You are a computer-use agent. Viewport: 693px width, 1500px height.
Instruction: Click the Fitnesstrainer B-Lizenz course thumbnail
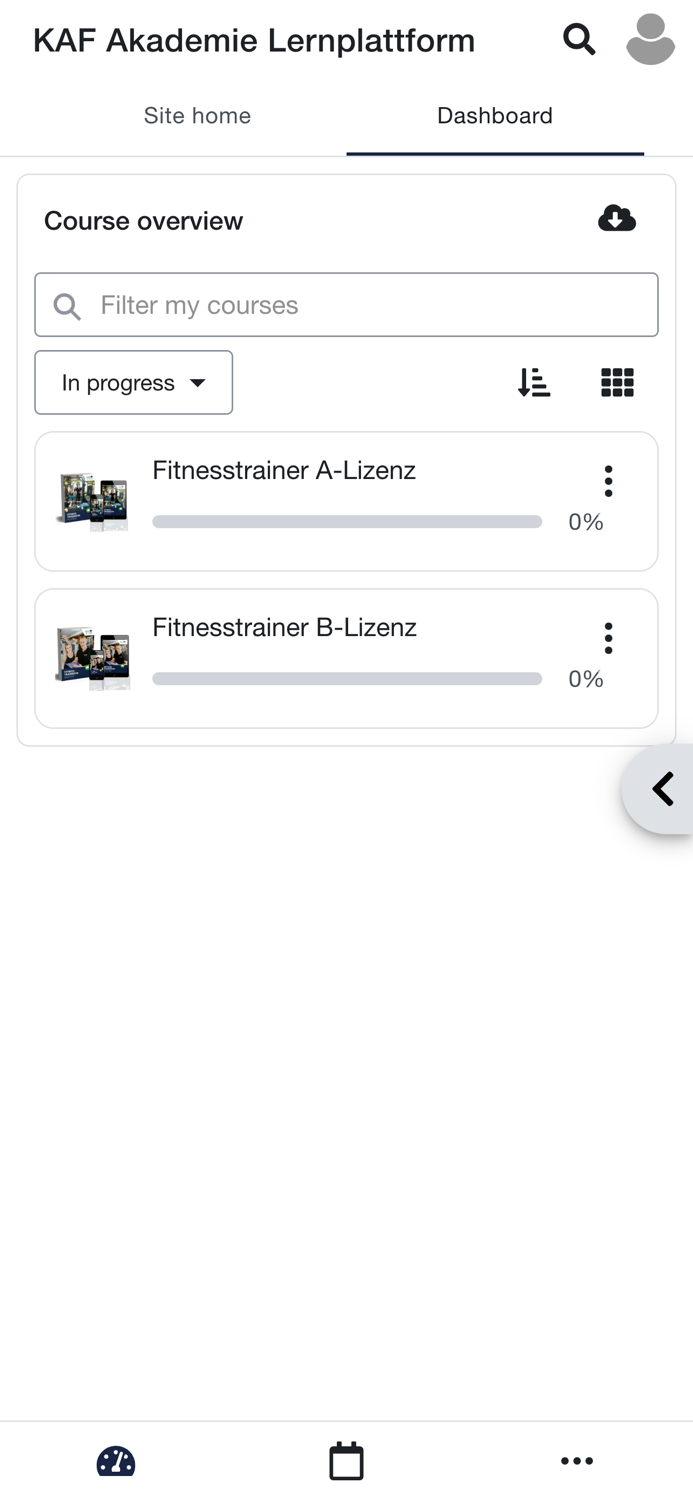[94, 658]
